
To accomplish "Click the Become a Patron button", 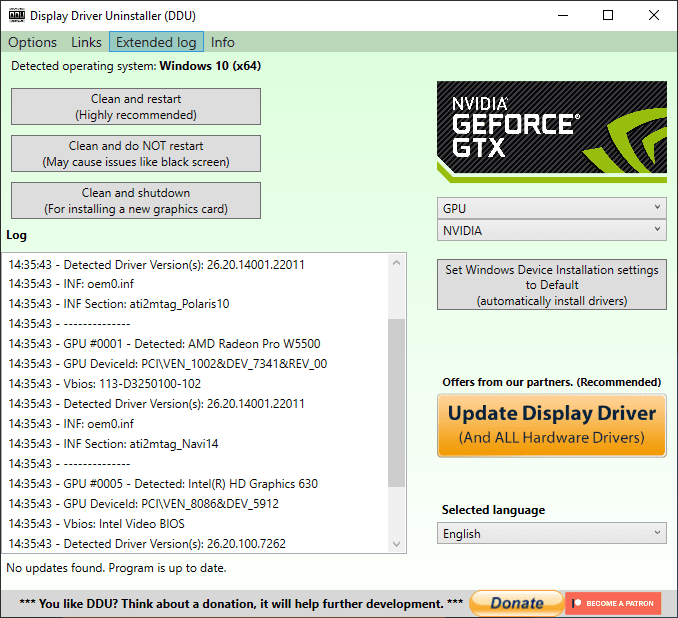I will [x=613, y=603].
